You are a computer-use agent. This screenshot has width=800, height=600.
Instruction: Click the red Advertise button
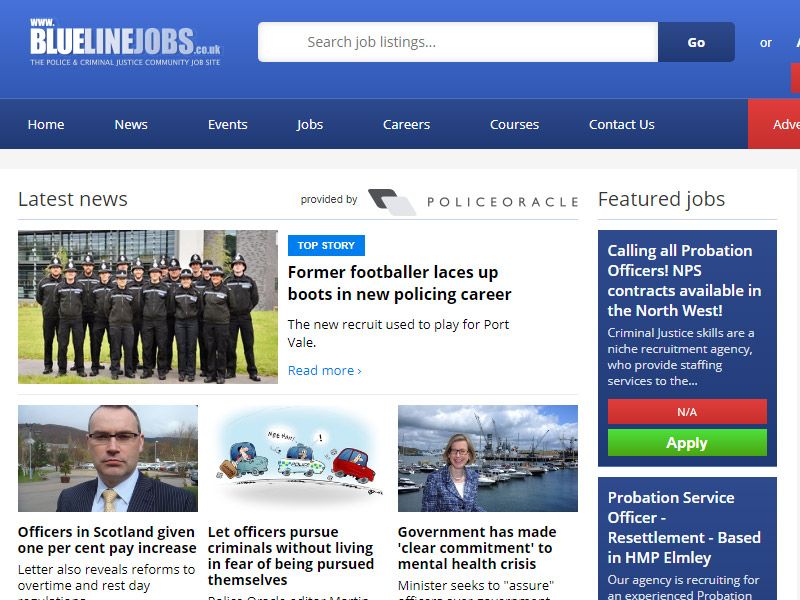[774, 124]
